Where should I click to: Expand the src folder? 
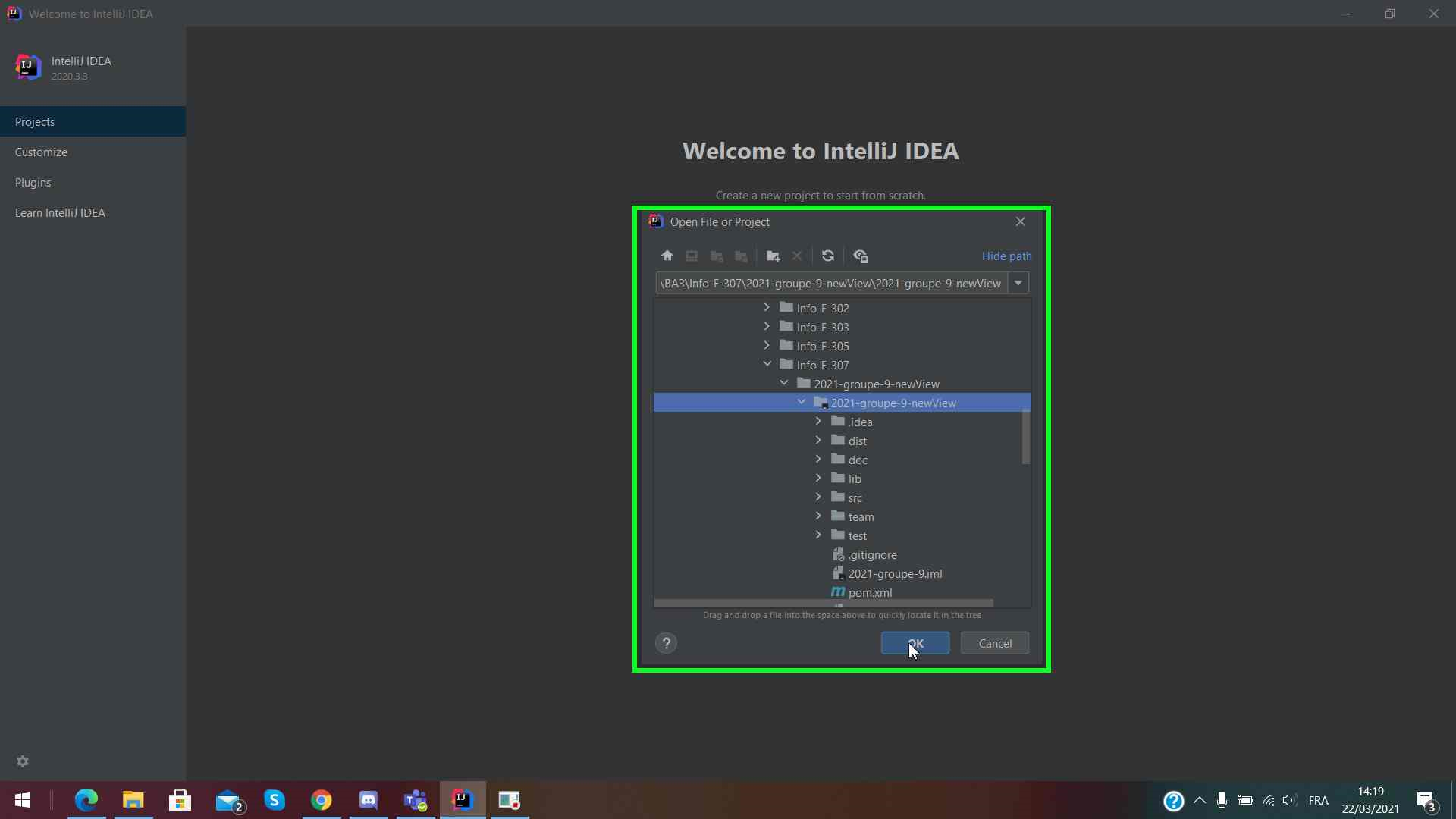[x=818, y=497]
